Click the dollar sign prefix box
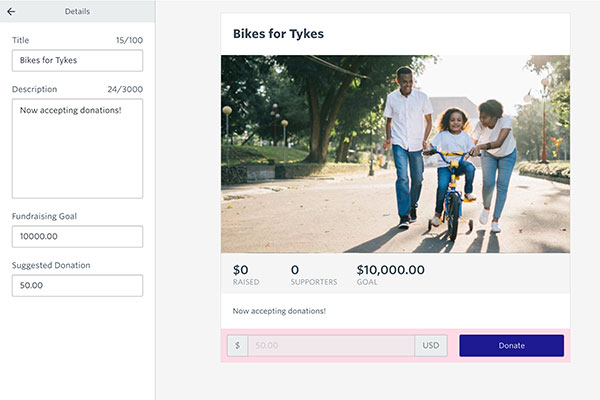Image resolution: width=600 pixels, height=400 pixels. tap(238, 345)
